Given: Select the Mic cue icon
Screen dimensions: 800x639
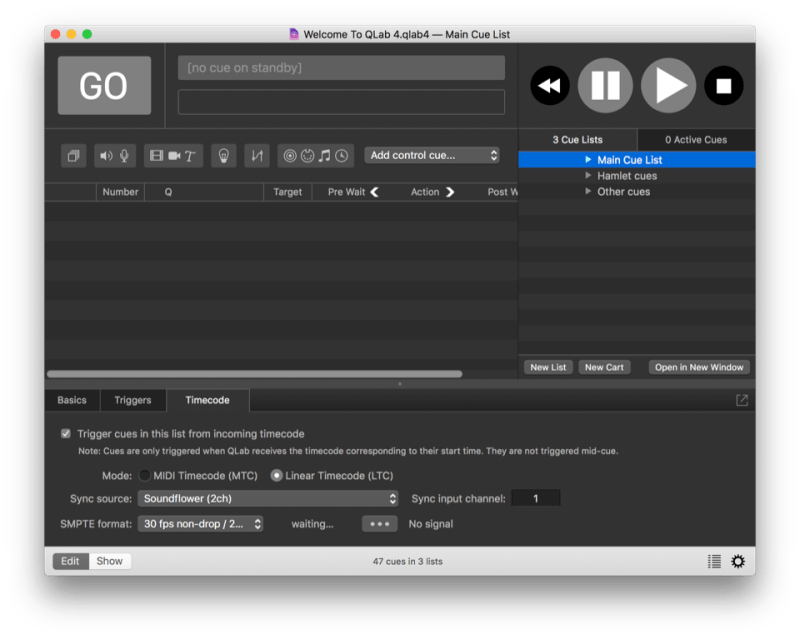Looking at the screenshot, I should [123, 156].
